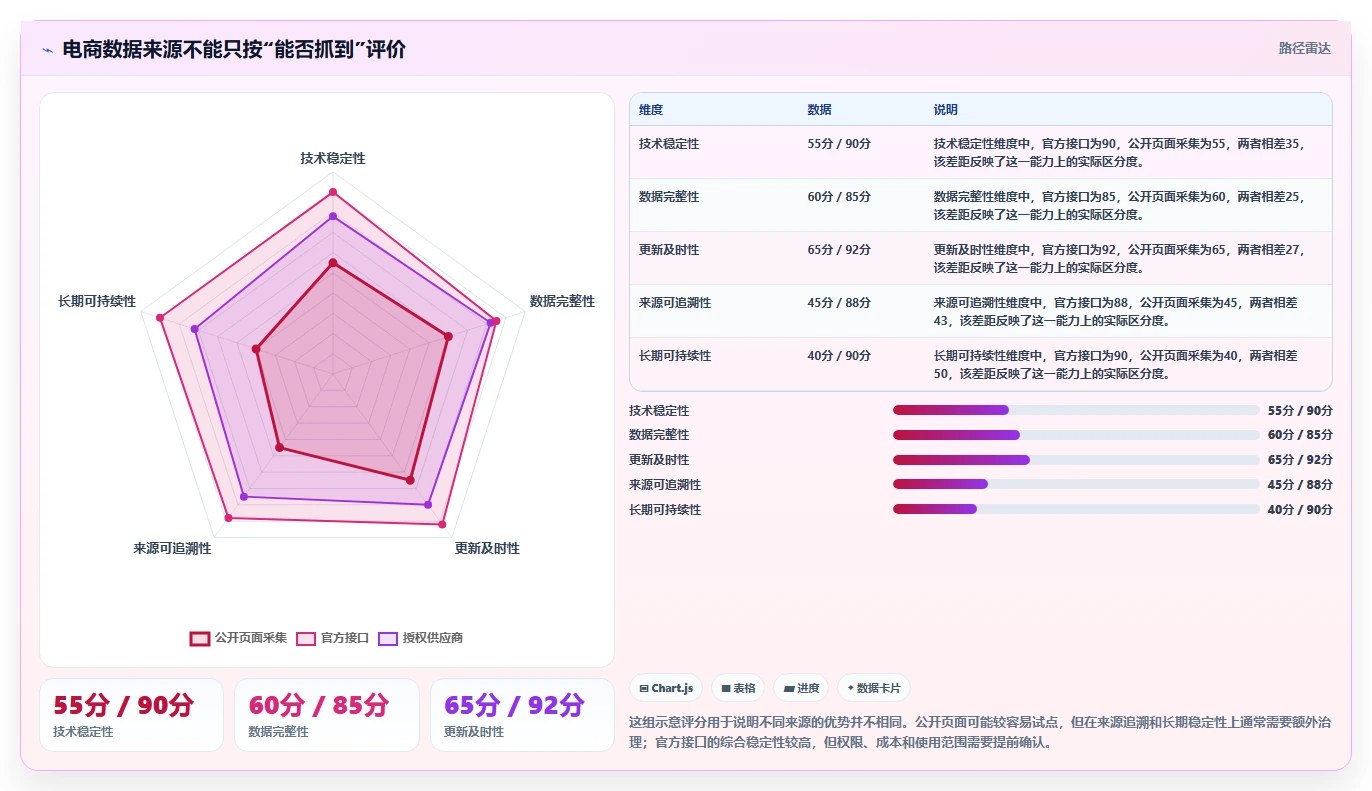Click 公开页面采集 data point on 技术稳定性 axis
The image size is (1372, 791).
pyautogui.click(x=333, y=263)
